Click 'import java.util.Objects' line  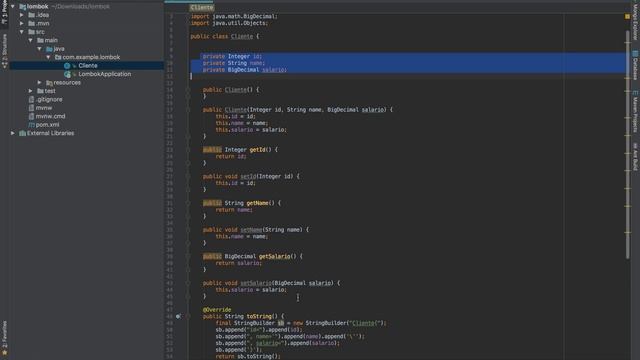click(x=229, y=23)
